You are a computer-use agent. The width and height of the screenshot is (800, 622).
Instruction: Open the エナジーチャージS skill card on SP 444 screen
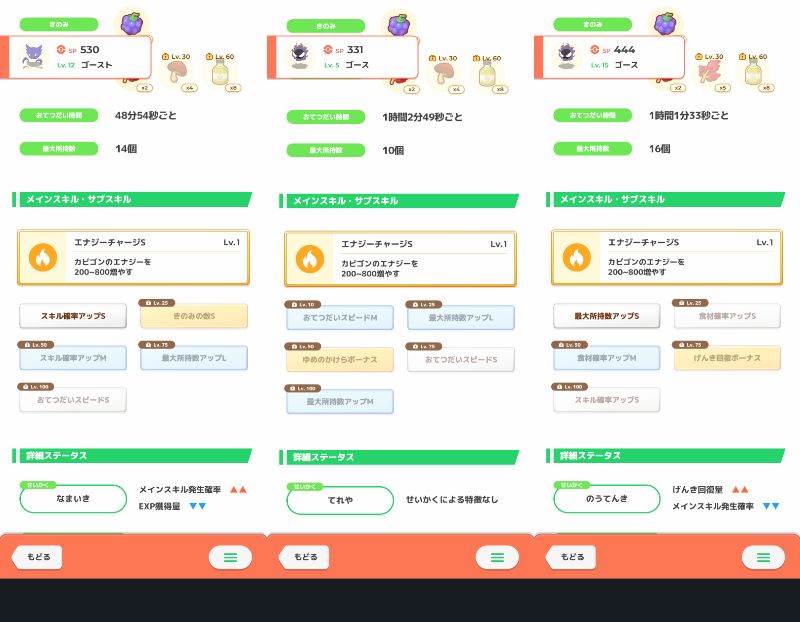(x=667, y=257)
